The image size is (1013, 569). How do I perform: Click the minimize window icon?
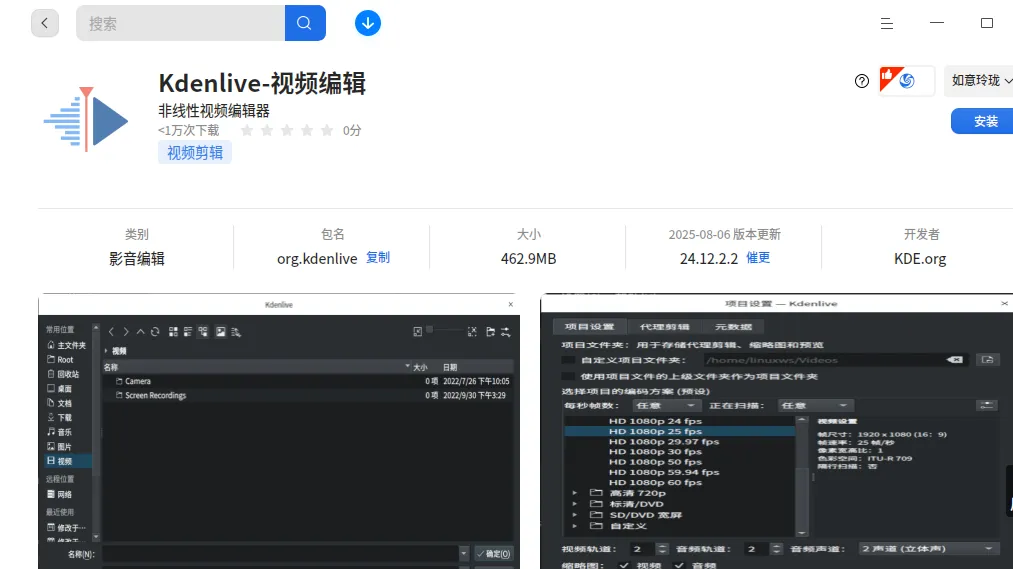click(x=937, y=23)
